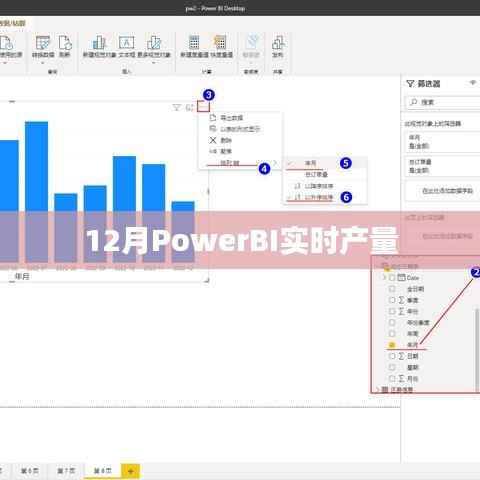Viewport: 480px width, 480px height.
Task: Open dropdown arrow under 转换数据
Action: pyautogui.click(x=43, y=63)
